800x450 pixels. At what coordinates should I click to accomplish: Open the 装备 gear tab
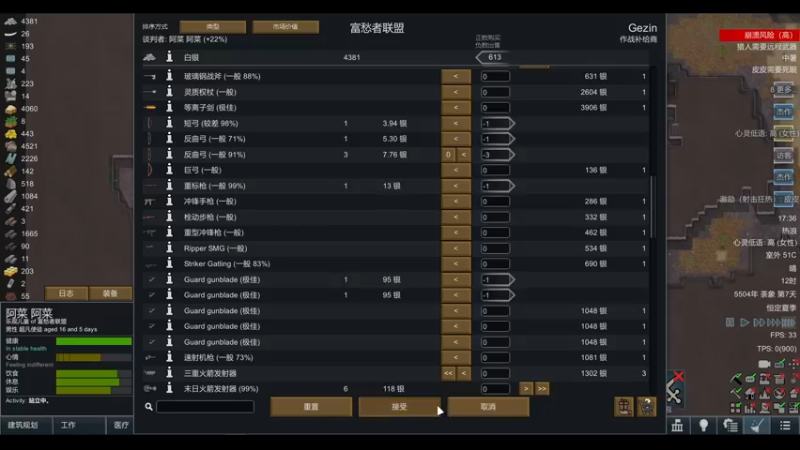(x=110, y=293)
